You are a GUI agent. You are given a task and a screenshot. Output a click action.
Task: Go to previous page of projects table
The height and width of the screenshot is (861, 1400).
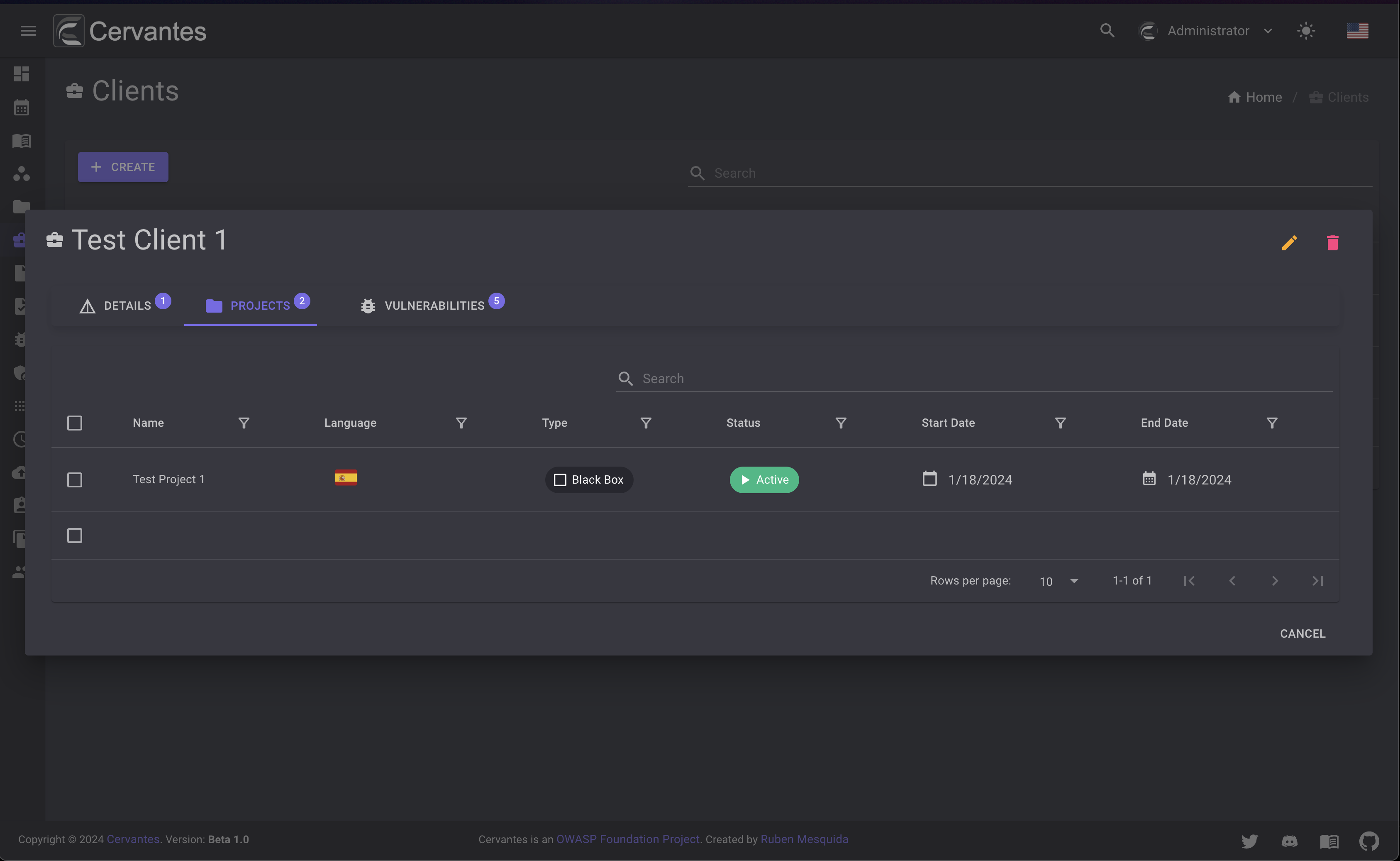(x=1232, y=581)
